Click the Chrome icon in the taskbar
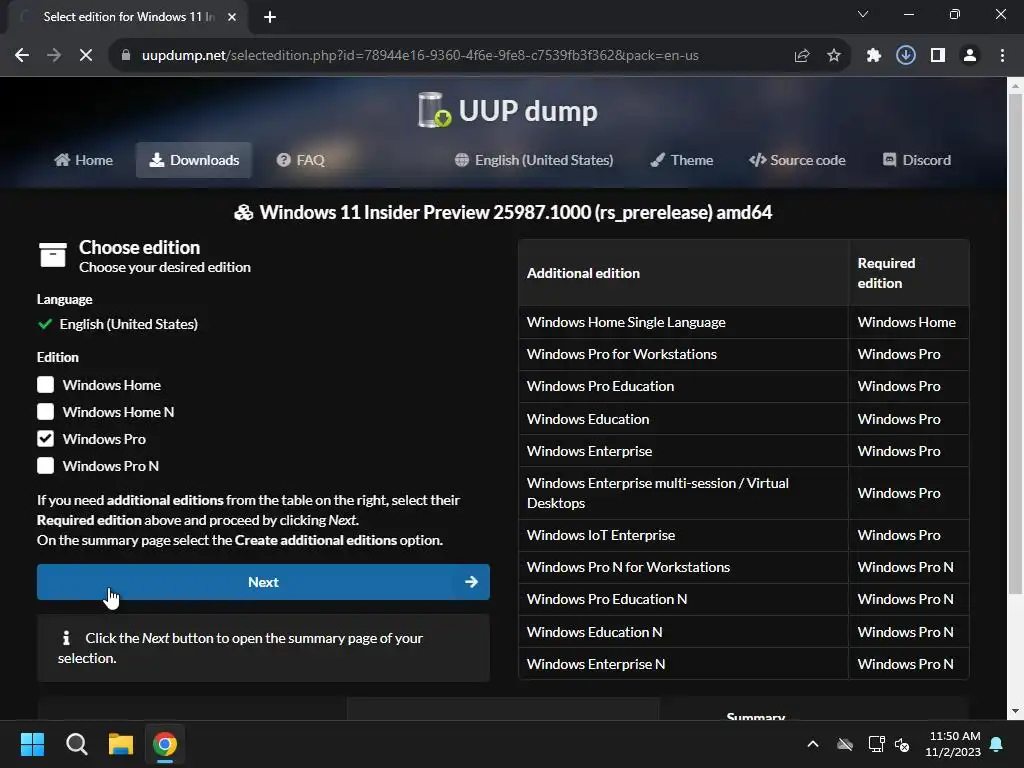The height and width of the screenshot is (768, 1024). tap(165, 744)
